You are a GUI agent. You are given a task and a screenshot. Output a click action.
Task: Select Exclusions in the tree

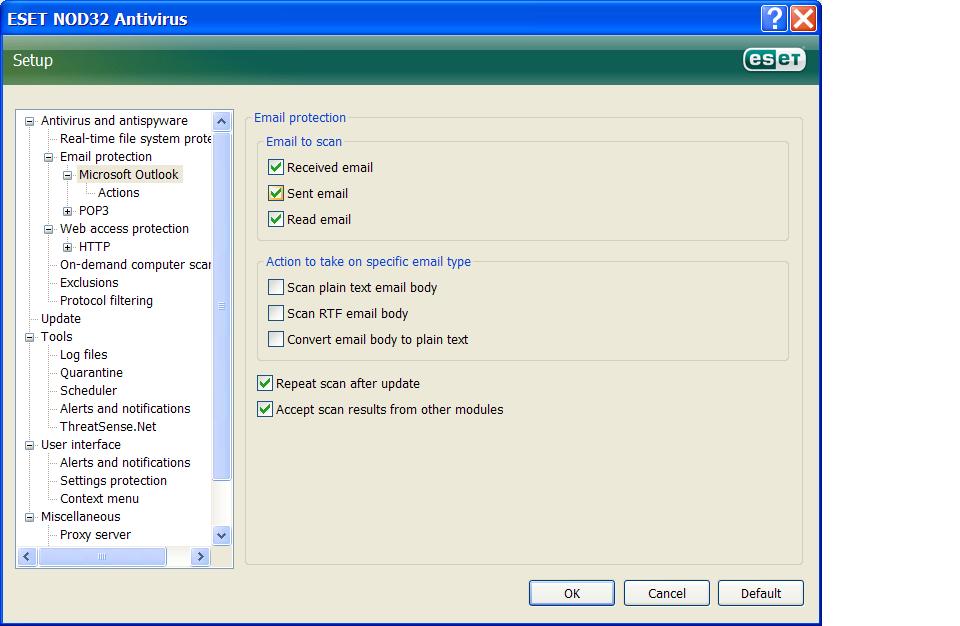[89, 283]
